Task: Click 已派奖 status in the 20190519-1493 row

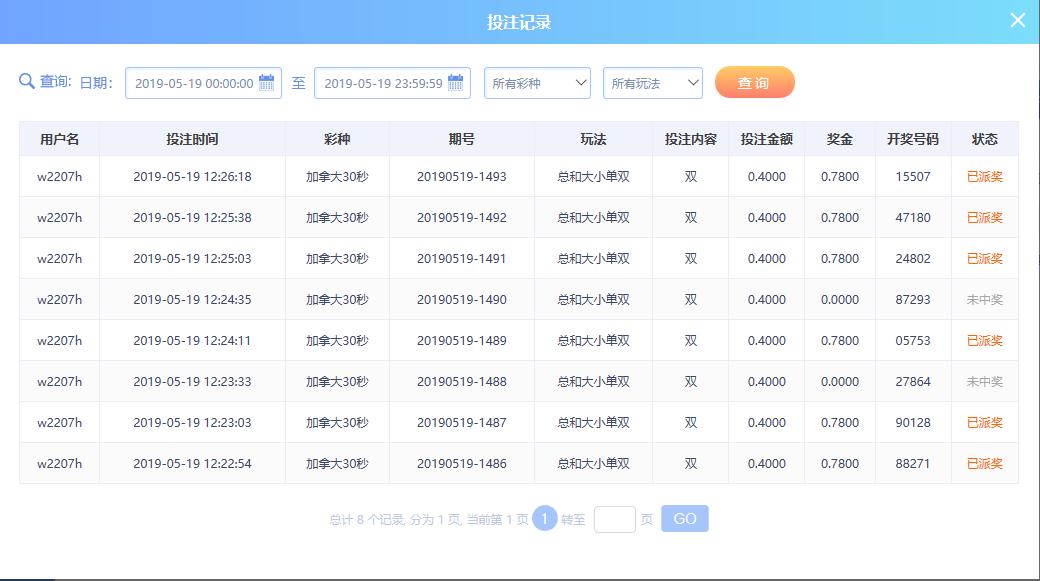Action: (984, 176)
